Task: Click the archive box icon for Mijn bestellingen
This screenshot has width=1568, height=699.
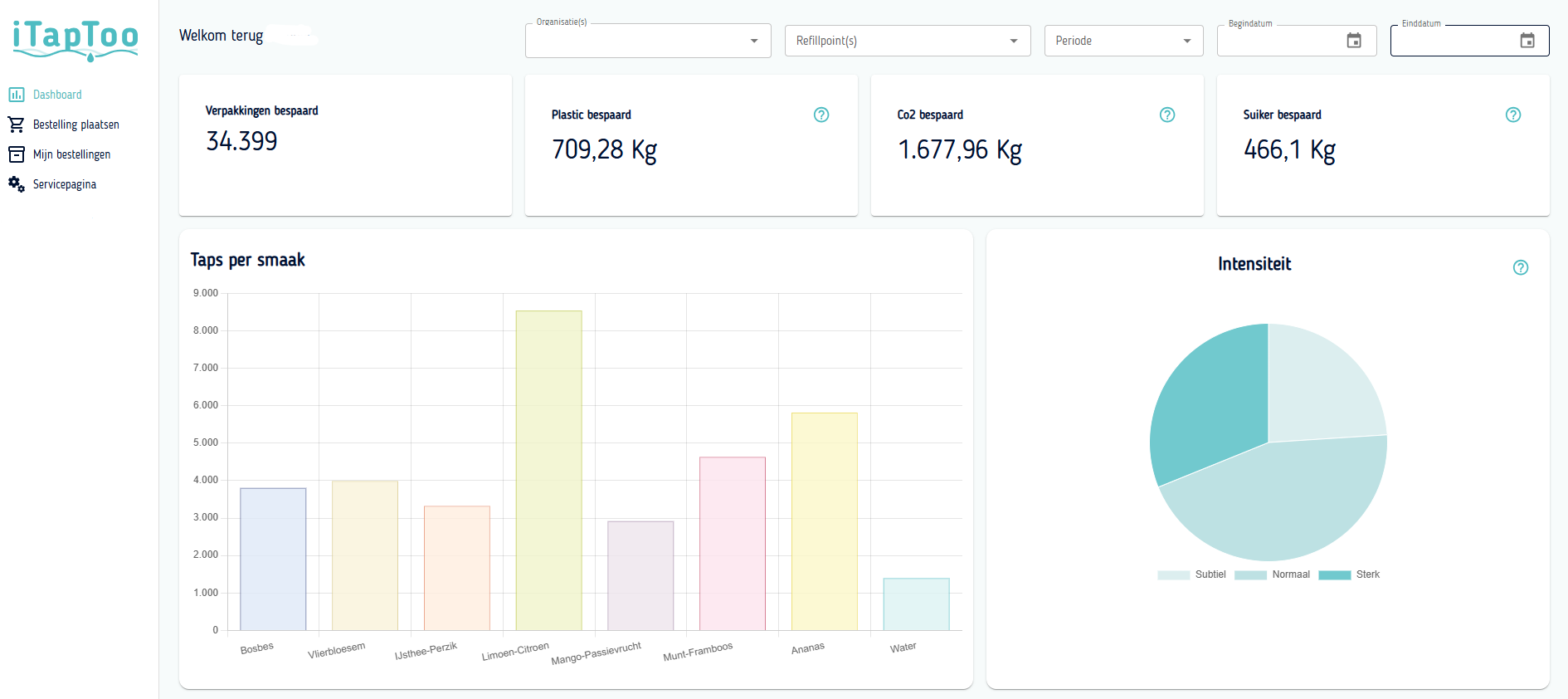Action: point(17,154)
